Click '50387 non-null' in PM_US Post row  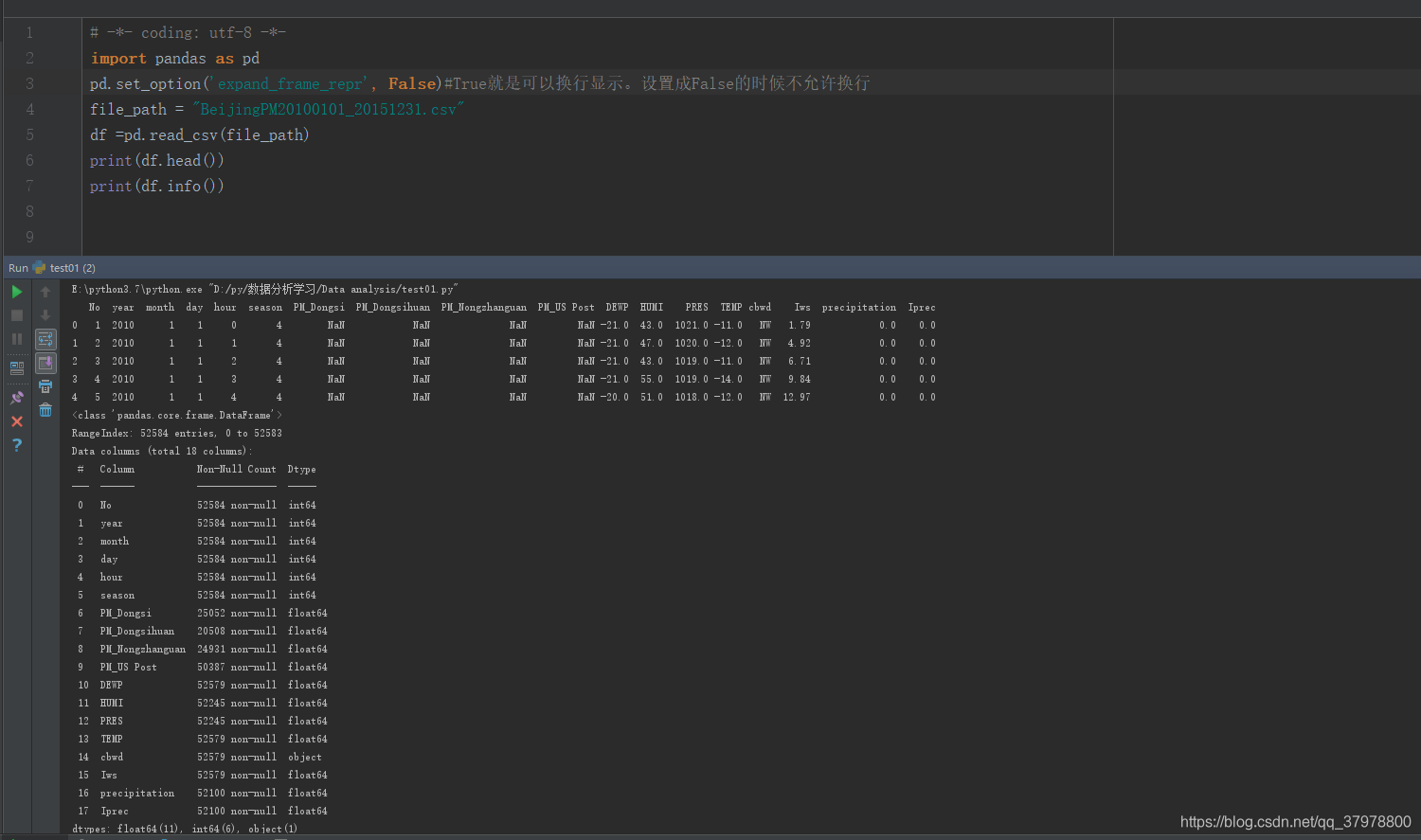pyautogui.click(x=237, y=668)
